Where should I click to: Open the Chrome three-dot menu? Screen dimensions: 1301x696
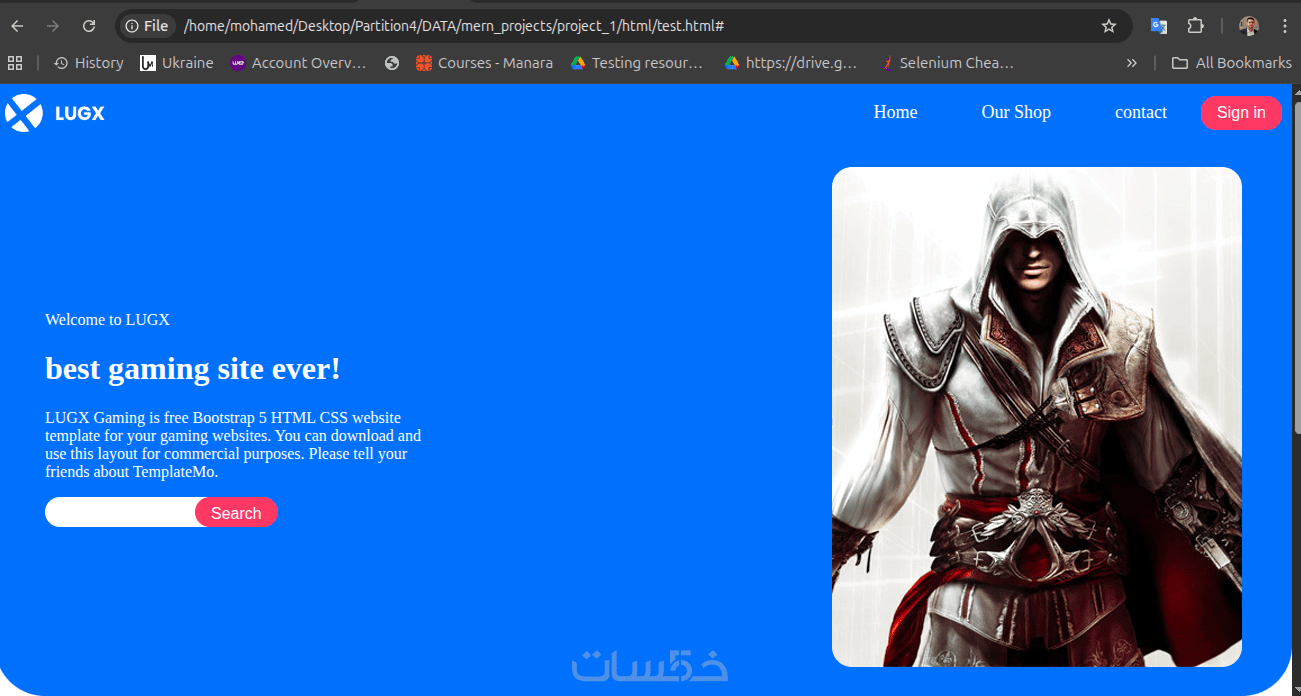pyautogui.click(x=1284, y=26)
